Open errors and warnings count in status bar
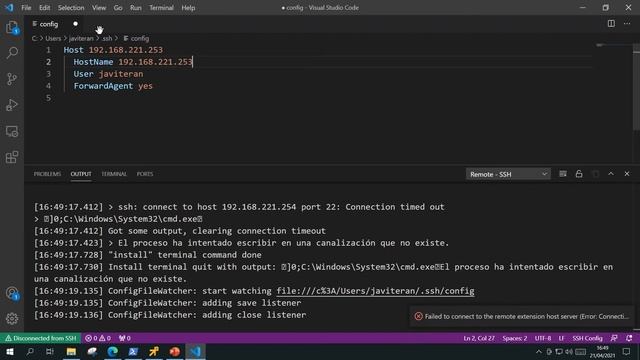This screenshot has height=360, width=640. (x=98, y=338)
